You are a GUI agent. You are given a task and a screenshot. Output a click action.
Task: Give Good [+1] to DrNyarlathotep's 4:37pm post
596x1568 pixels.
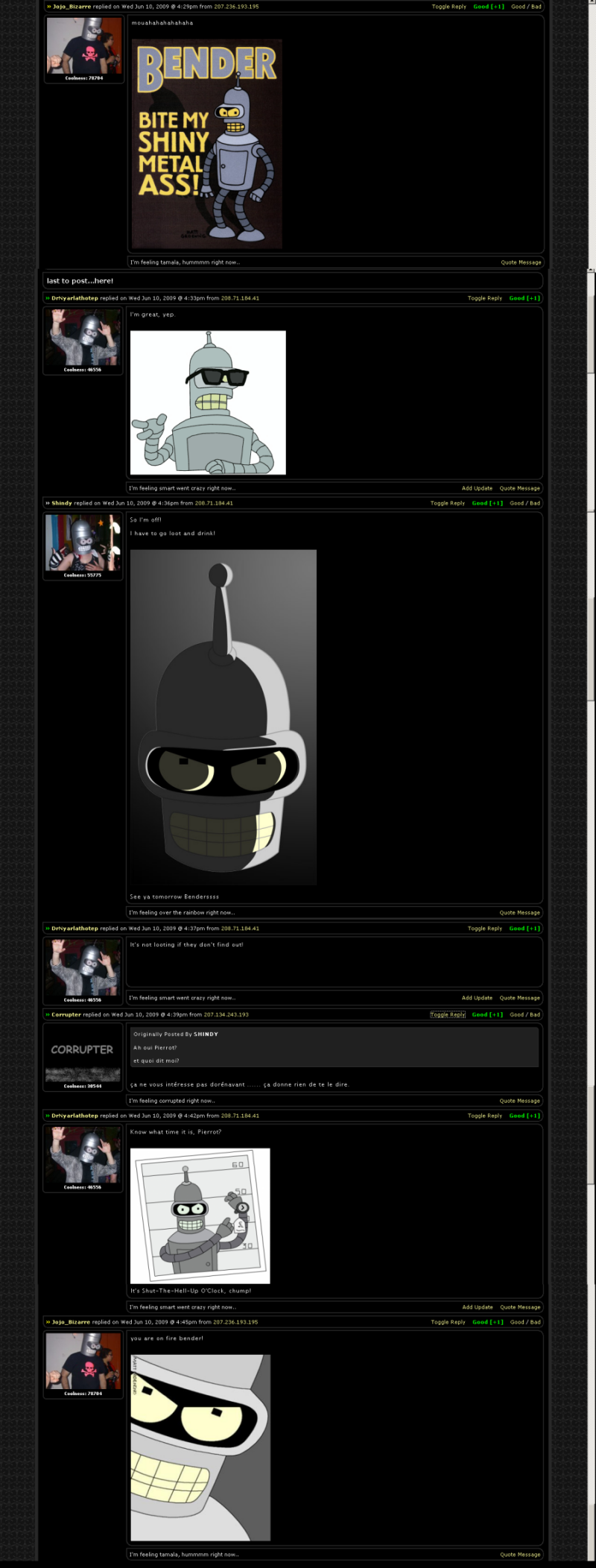524,929
